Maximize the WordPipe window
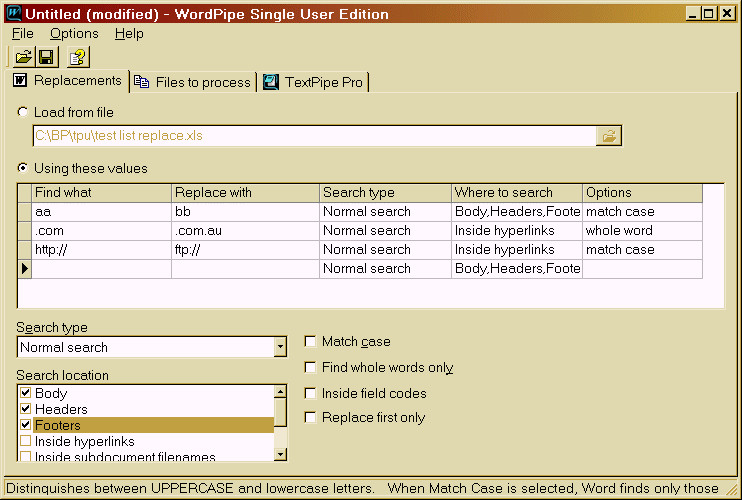This screenshot has width=742, height=500. [709, 13]
